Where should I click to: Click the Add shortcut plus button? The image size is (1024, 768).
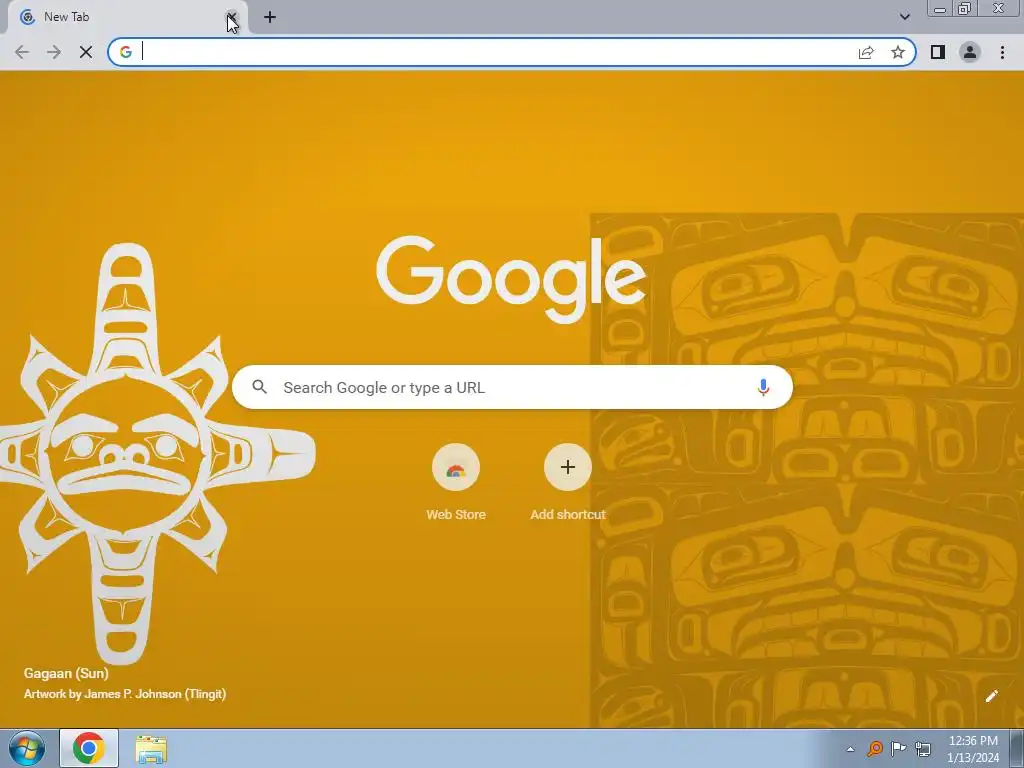568,467
